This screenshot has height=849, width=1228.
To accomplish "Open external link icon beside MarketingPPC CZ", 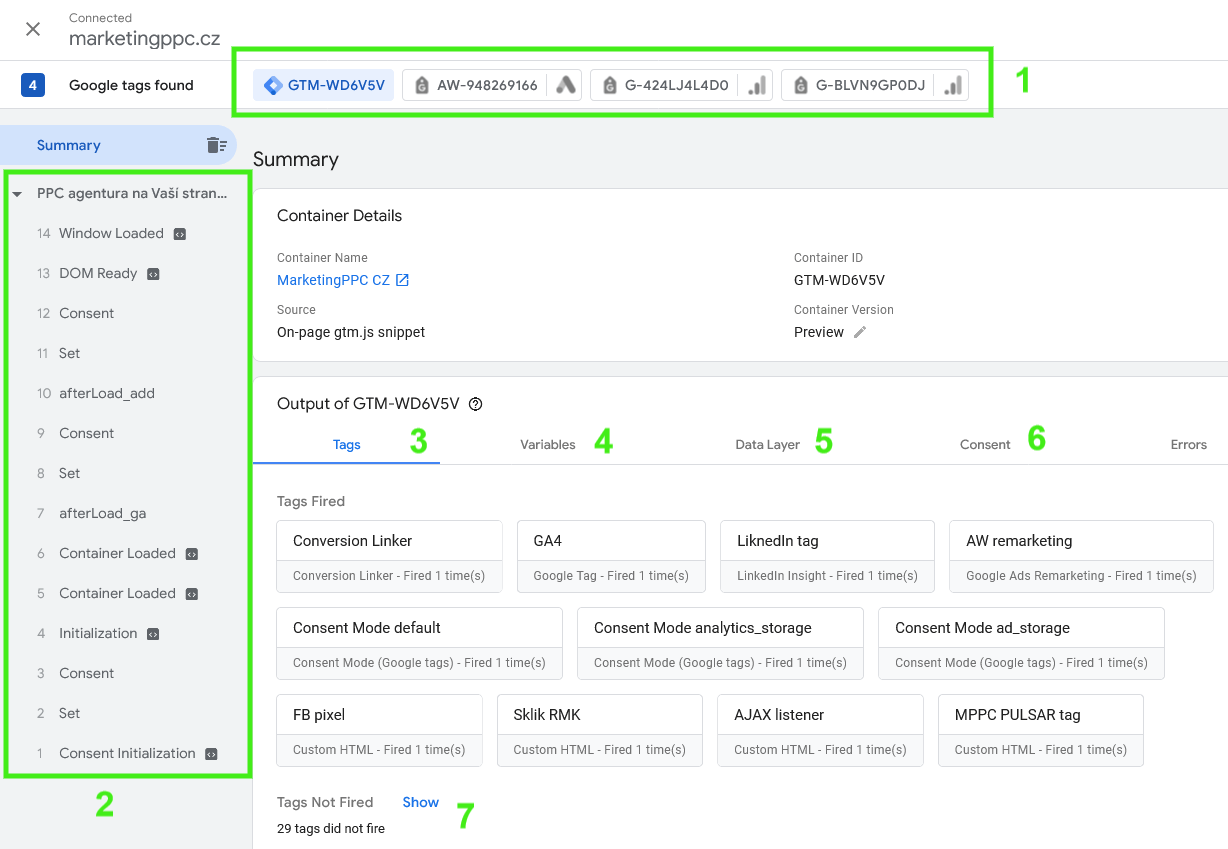I will click(x=402, y=280).
